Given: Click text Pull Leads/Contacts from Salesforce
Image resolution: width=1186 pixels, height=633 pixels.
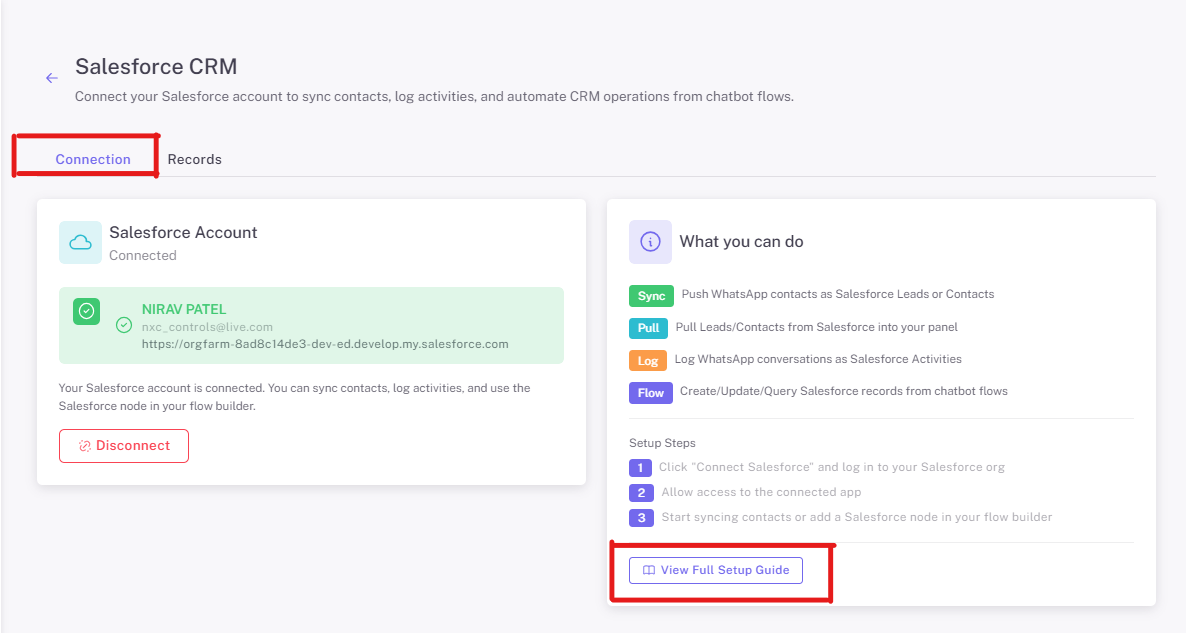Looking at the screenshot, I should (x=817, y=327).
